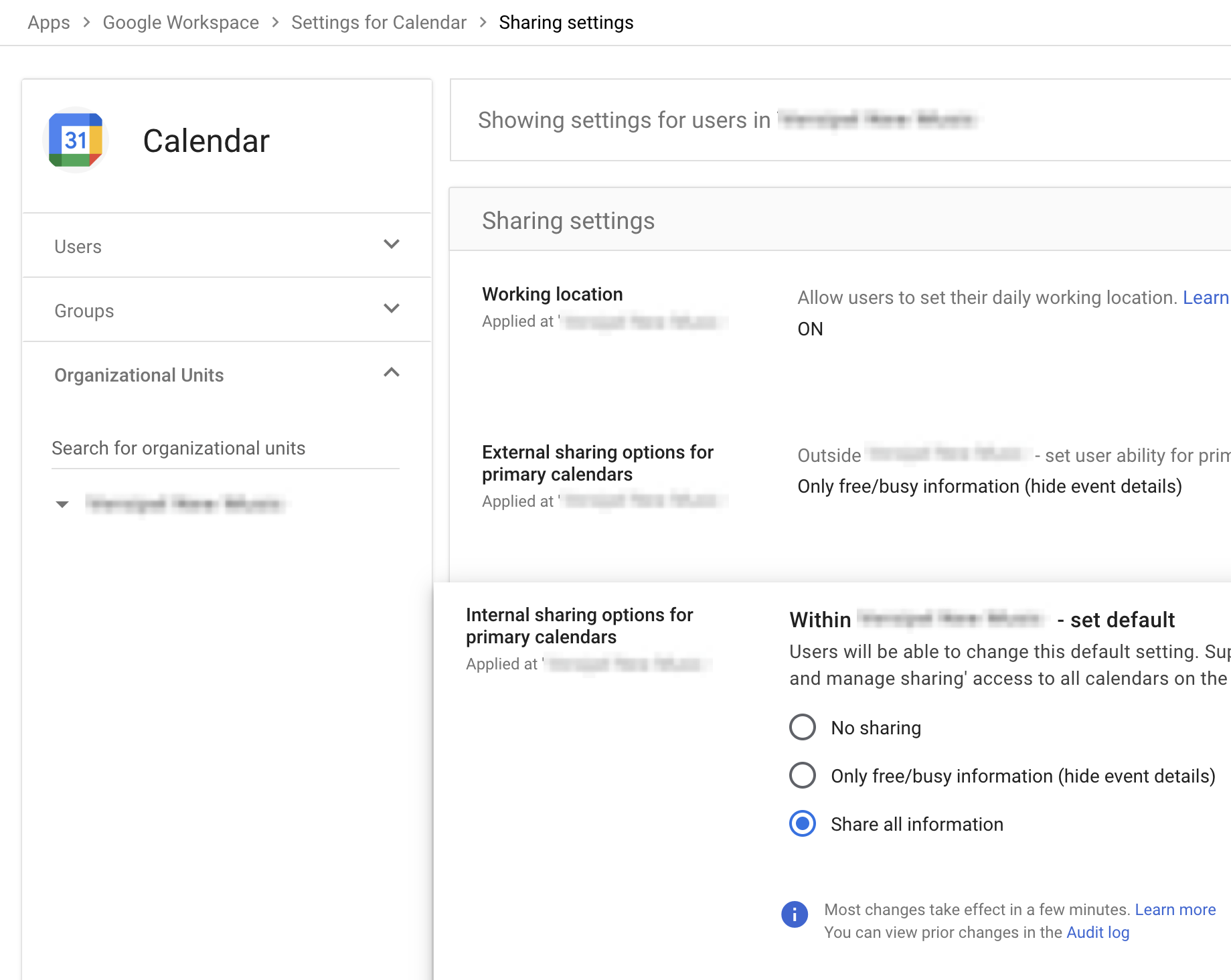Expand the Groups section

coord(392,309)
